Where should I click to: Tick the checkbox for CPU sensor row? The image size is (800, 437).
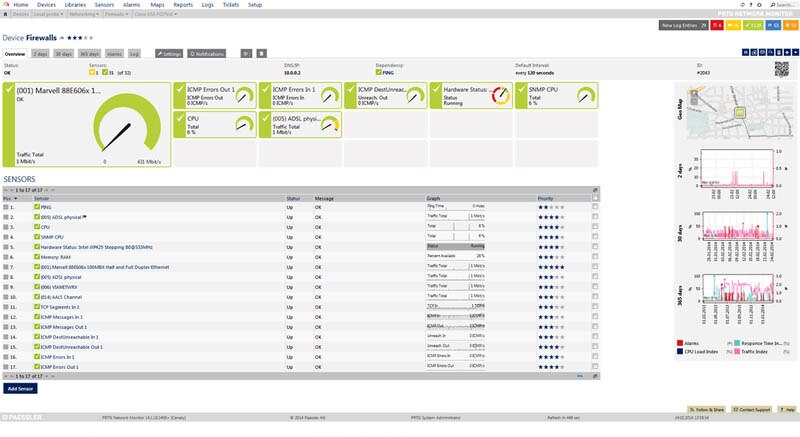coord(595,227)
